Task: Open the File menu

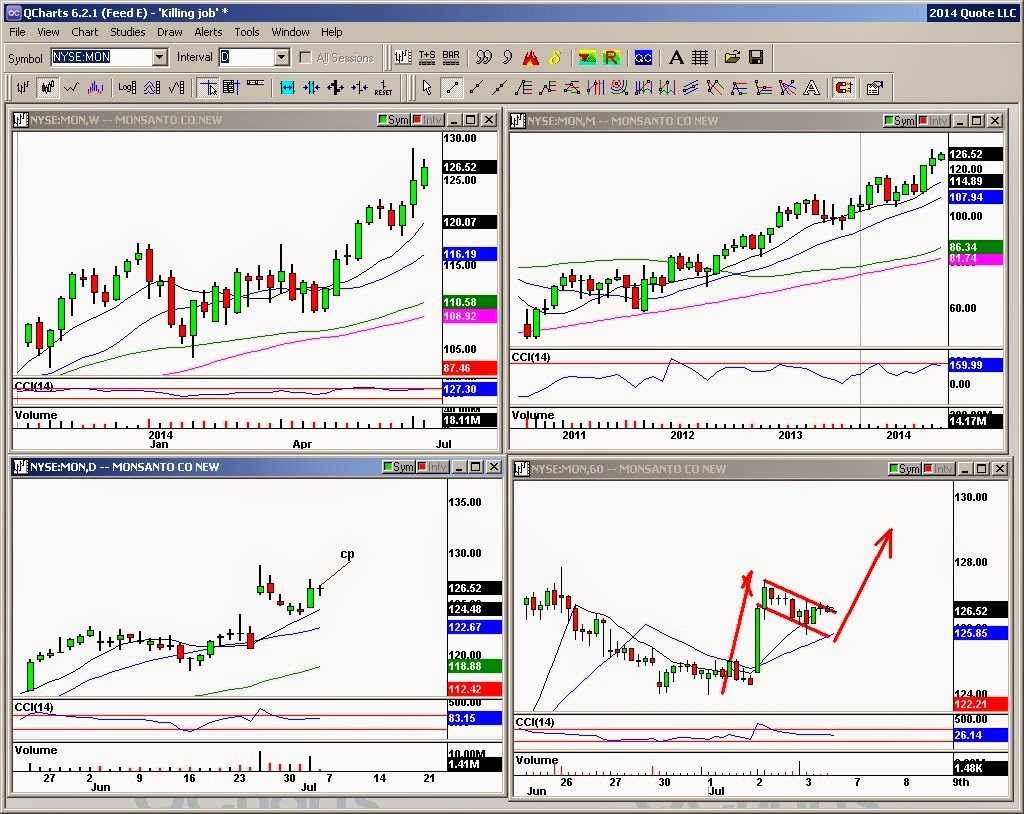Action: click(17, 32)
